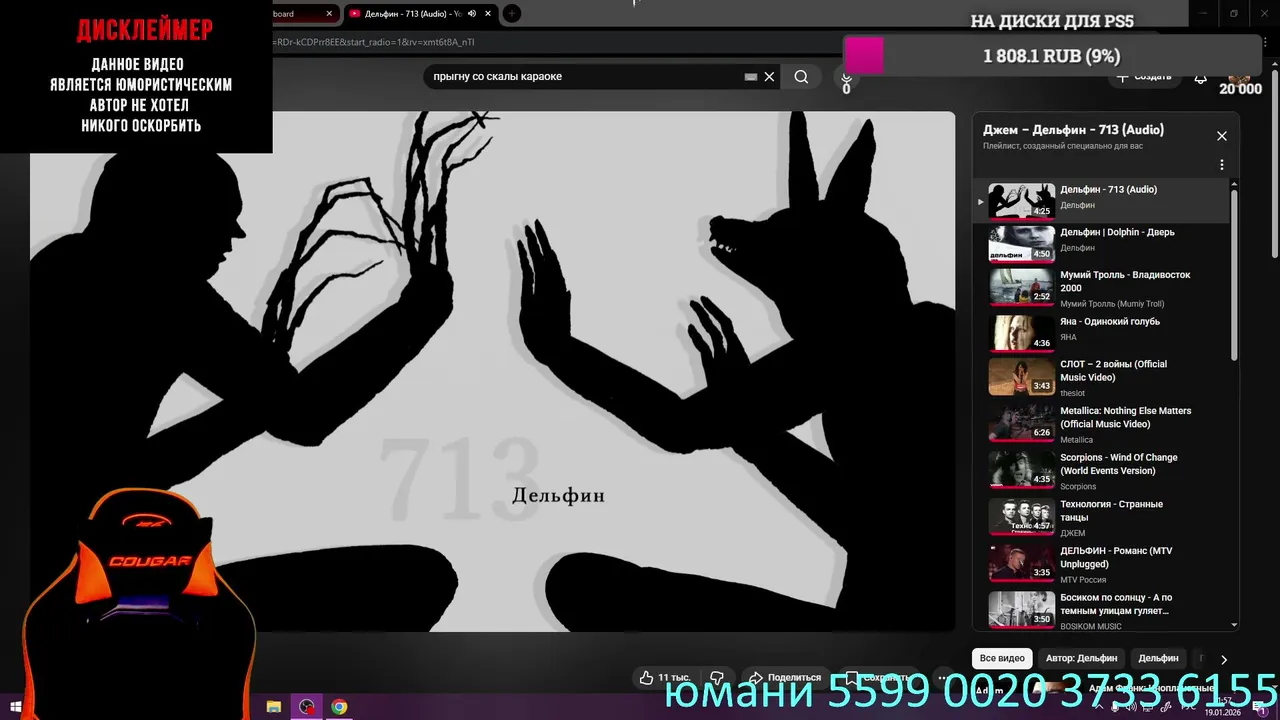Open Яна - Одинокий голубь thumbnail
Image resolution: width=1280 pixels, height=720 pixels.
1021,333
